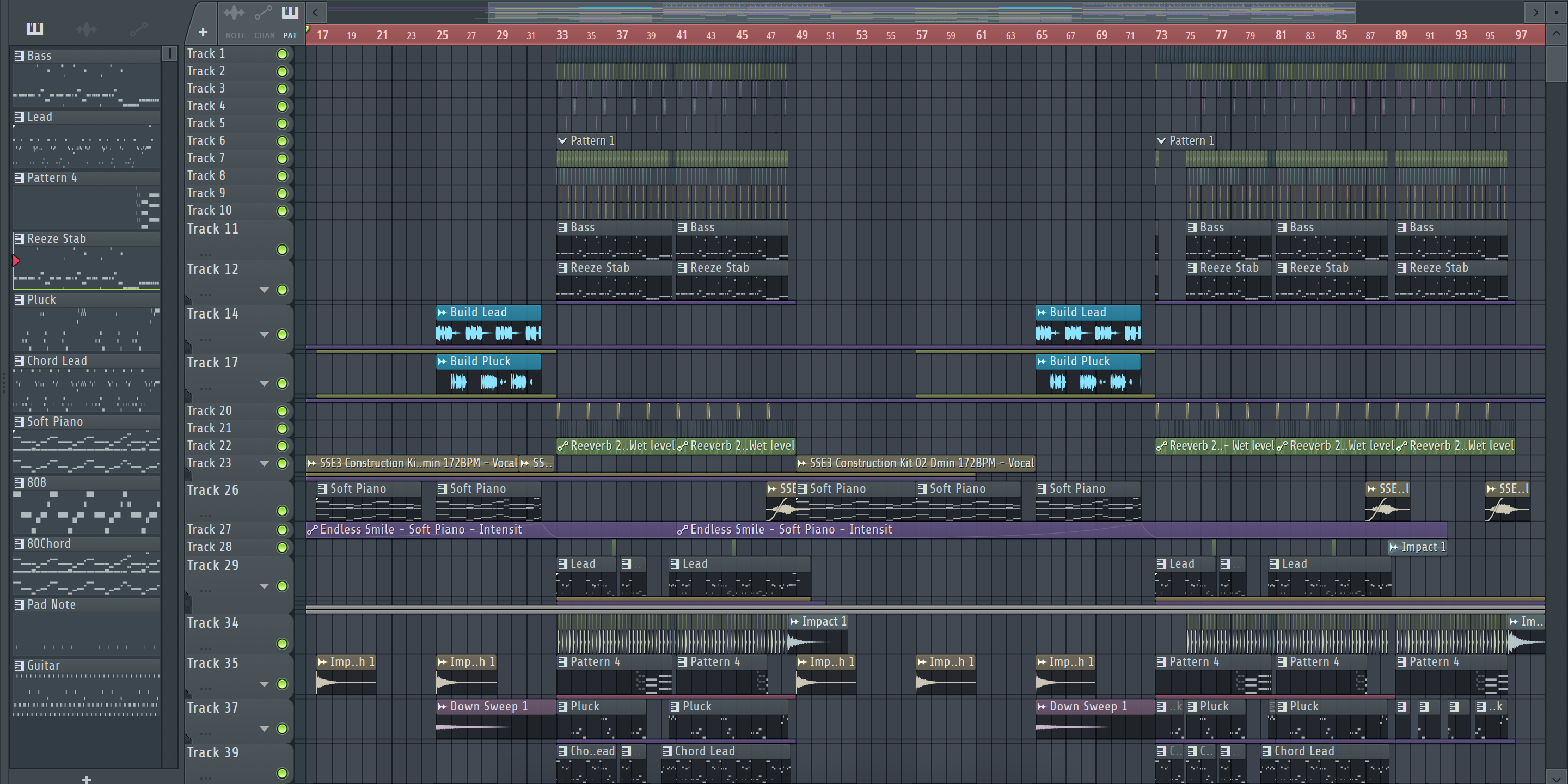Select the Lead pattern in picker
The width and height of the screenshot is (1568, 784).
pos(87,139)
